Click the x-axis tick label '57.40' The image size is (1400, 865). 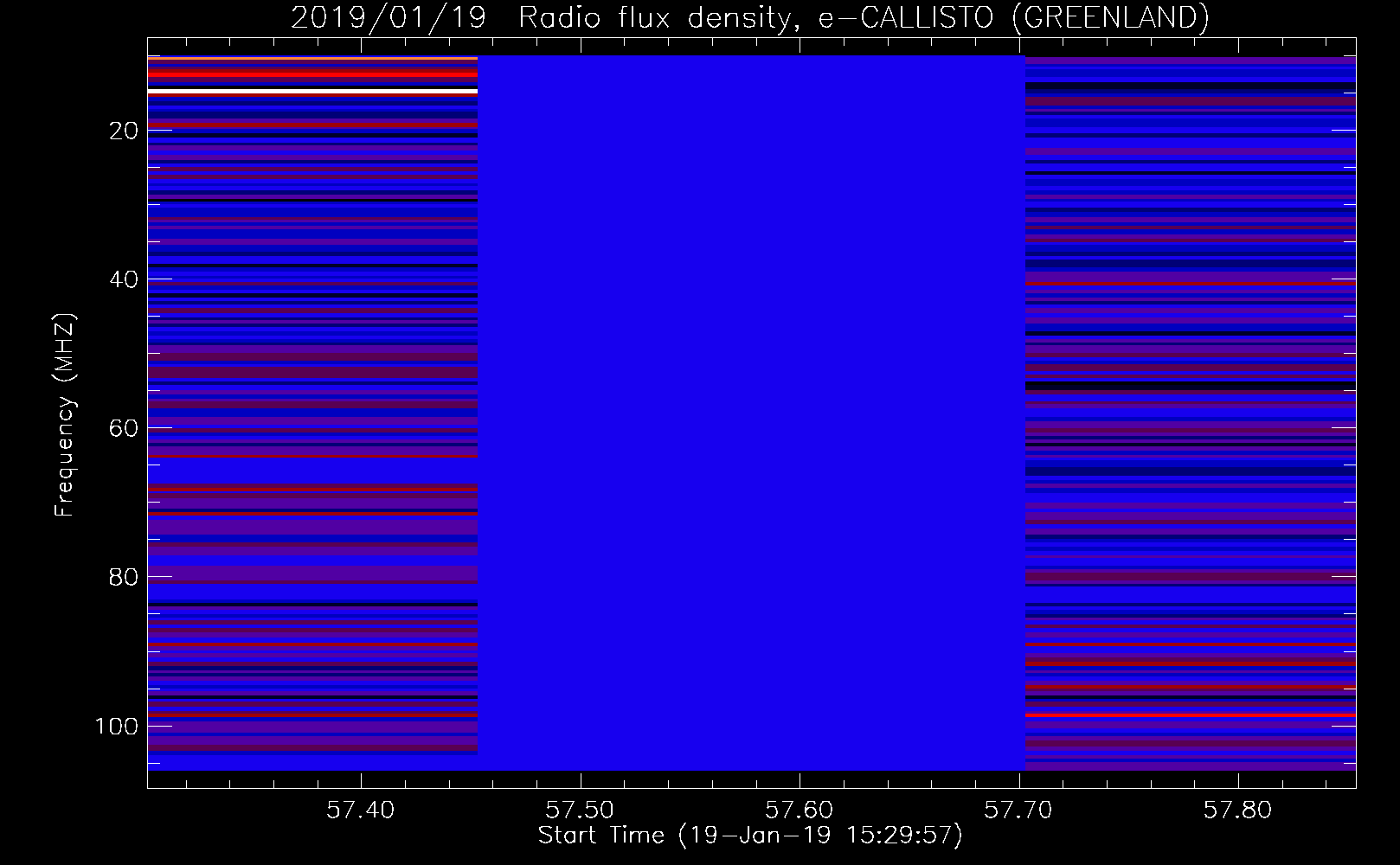(x=360, y=811)
